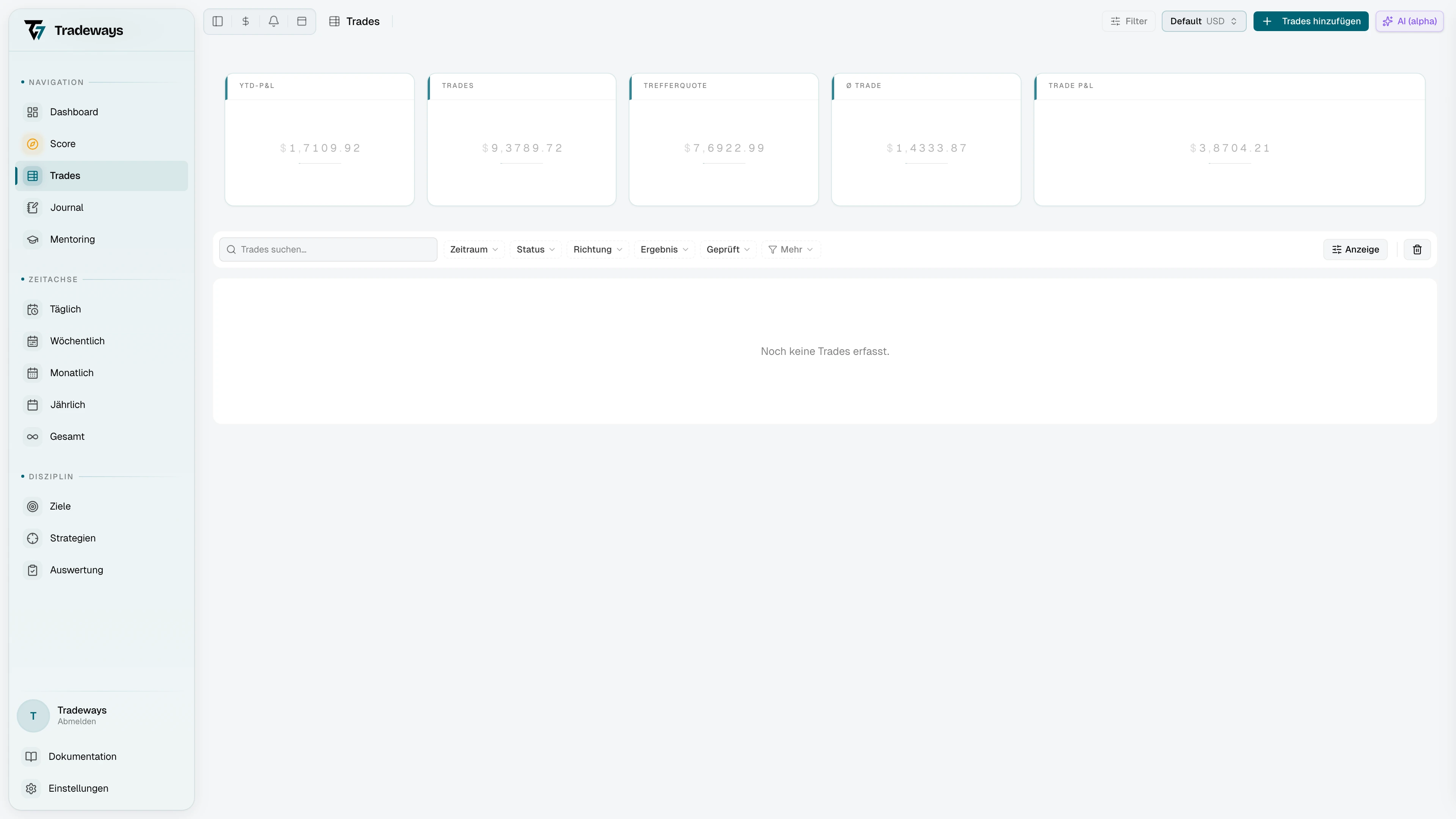Click the Dokumentation book icon
Screen dimensions: 1456x819
[x=31, y=756]
